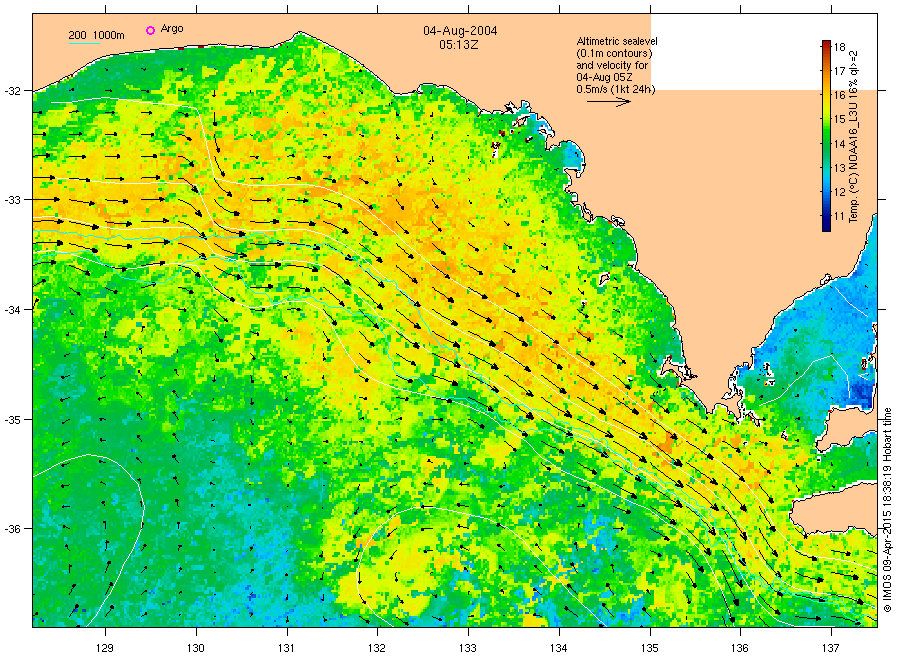Click the Altimetric sealevel text line

point(617,41)
